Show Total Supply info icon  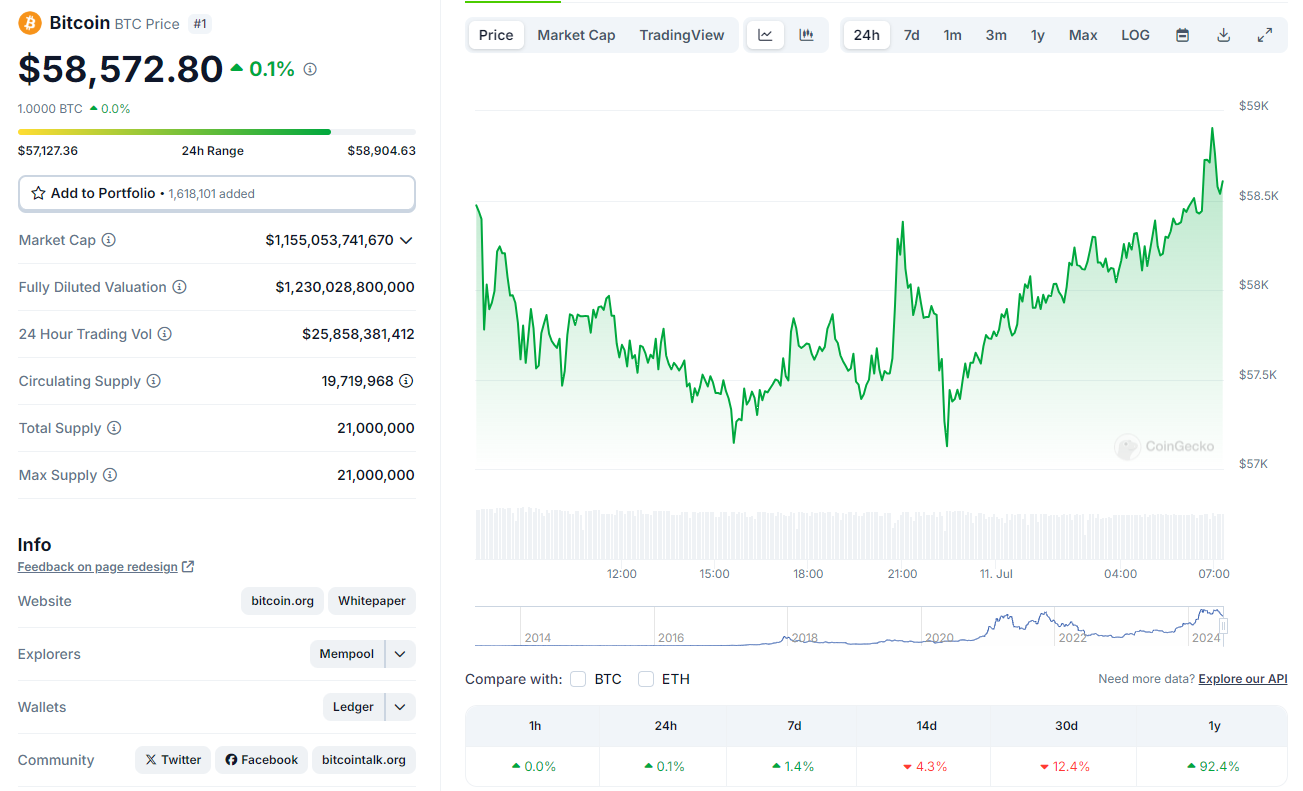(114, 428)
